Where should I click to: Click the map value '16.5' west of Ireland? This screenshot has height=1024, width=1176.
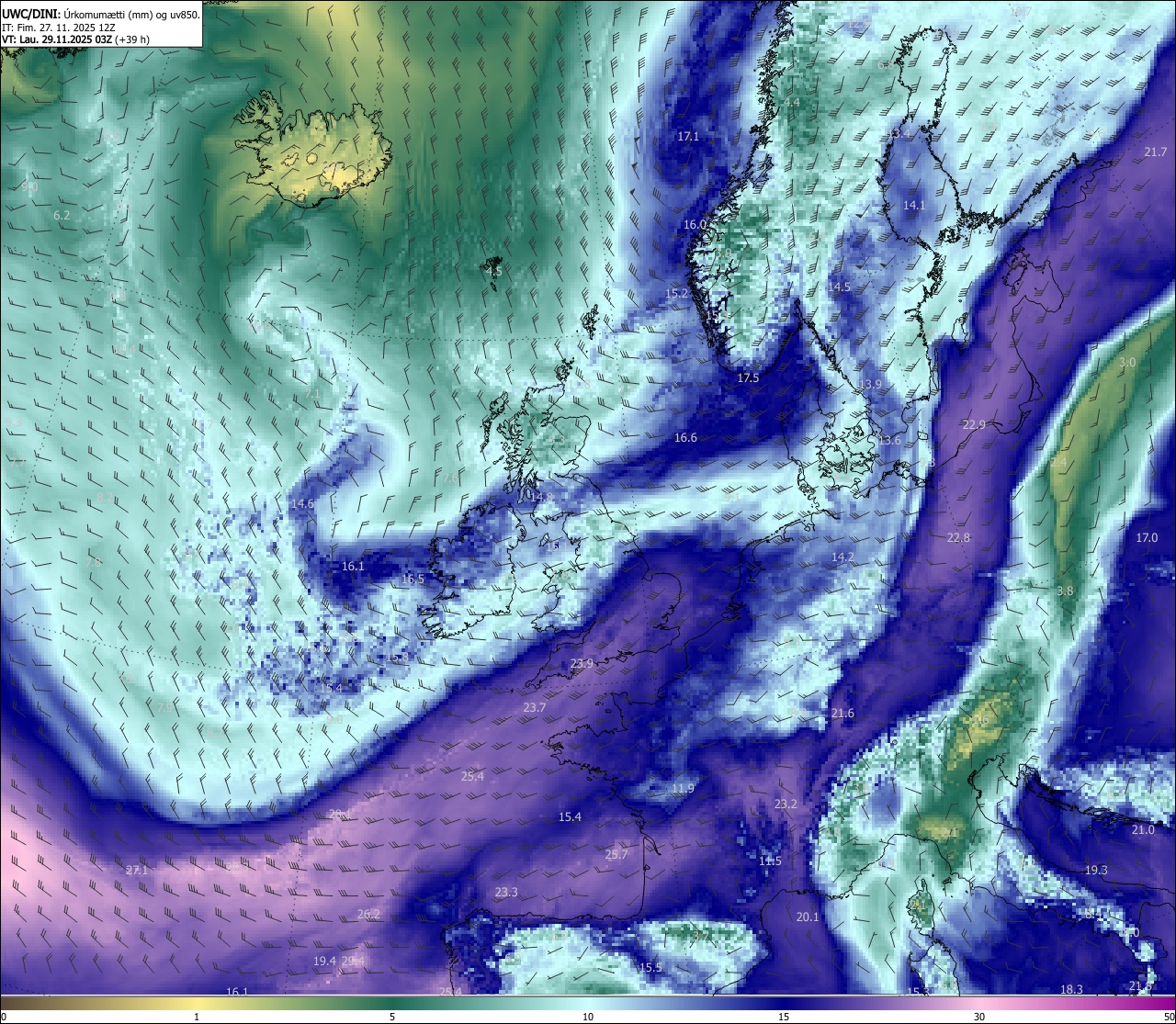[413, 580]
